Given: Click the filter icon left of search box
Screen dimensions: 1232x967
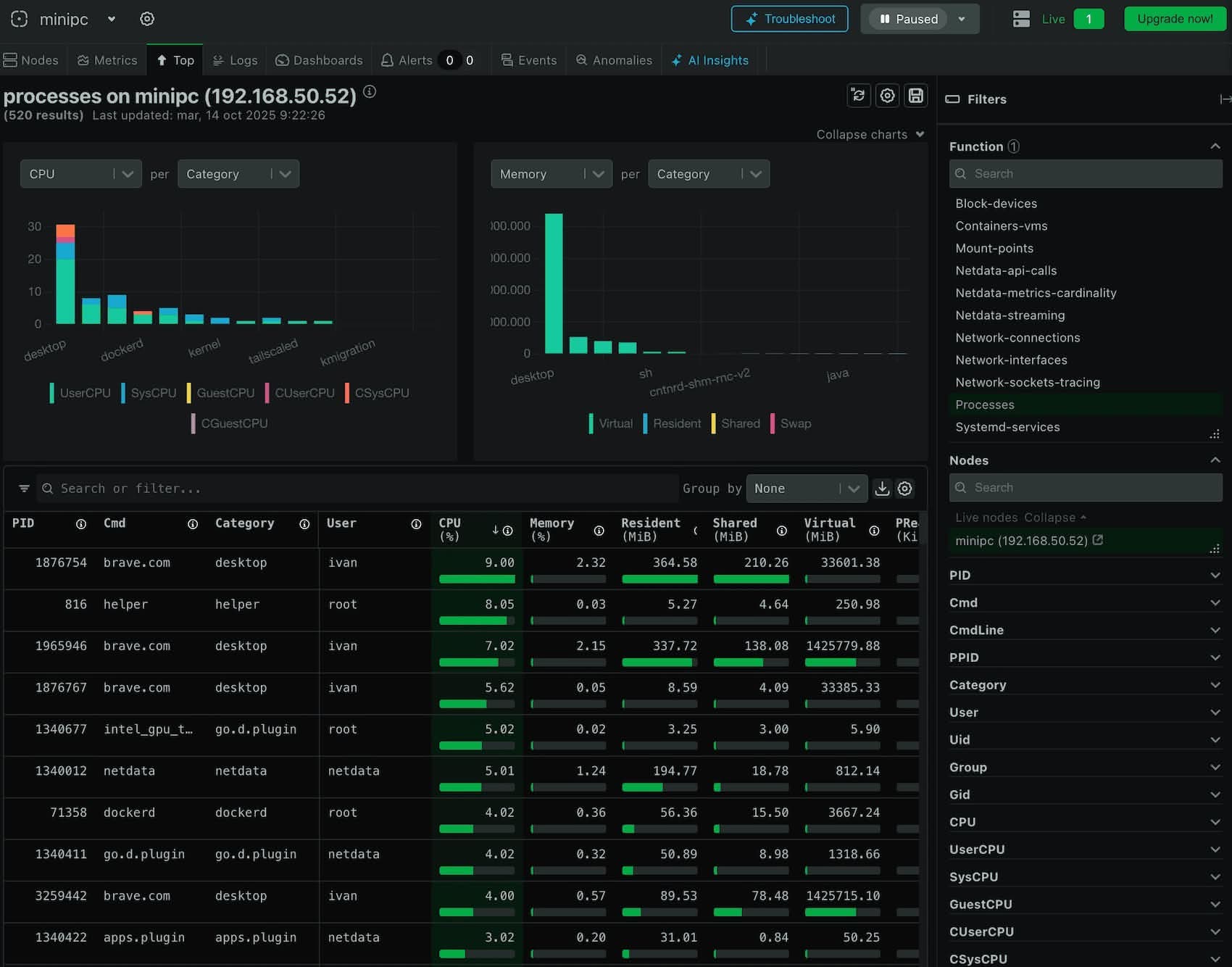Looking at the screenshot, I should (24, 489).
